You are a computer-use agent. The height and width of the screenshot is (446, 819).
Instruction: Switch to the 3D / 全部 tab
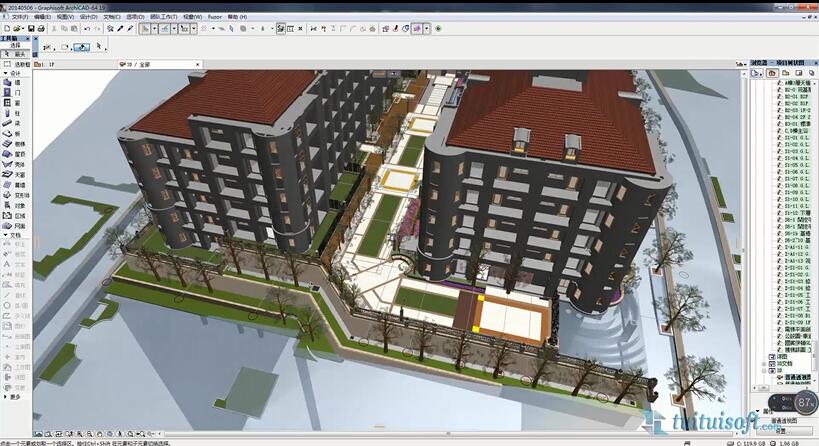135,63
